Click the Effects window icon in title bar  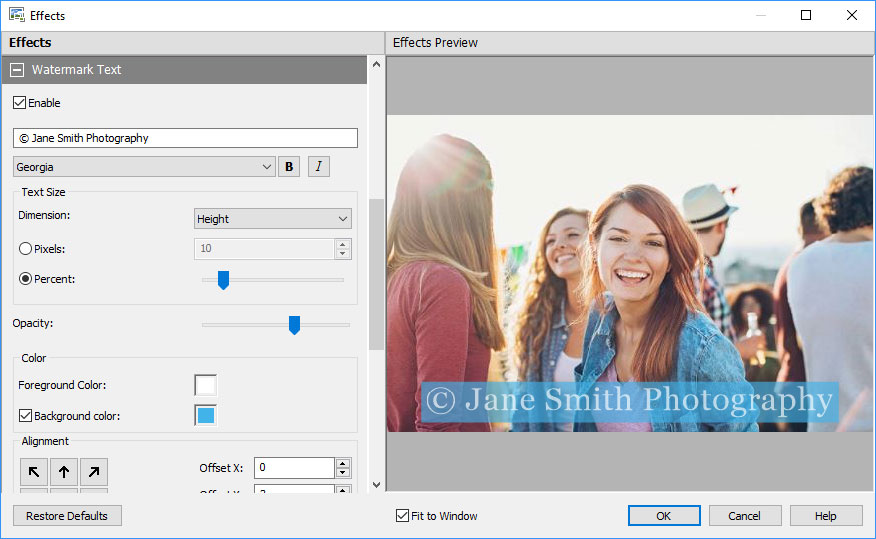click(17, 15)
